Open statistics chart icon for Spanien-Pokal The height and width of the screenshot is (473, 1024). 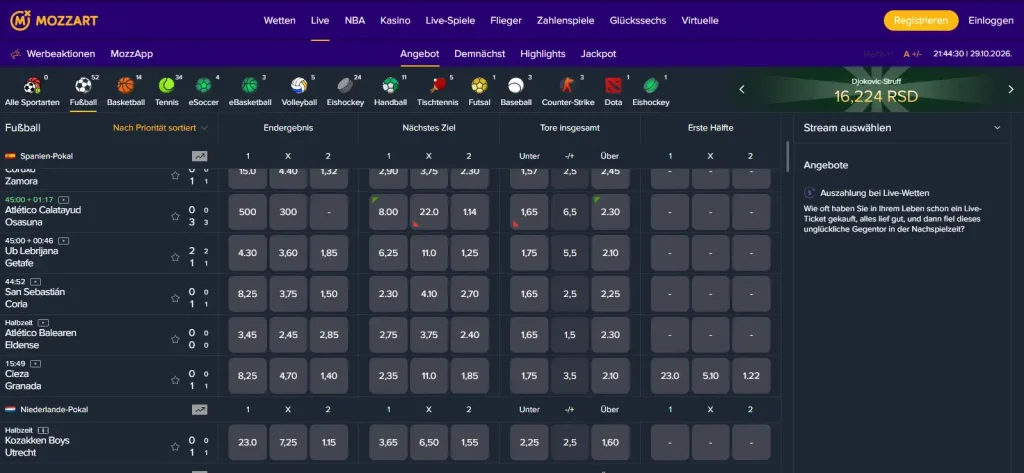tap(199, 156)
